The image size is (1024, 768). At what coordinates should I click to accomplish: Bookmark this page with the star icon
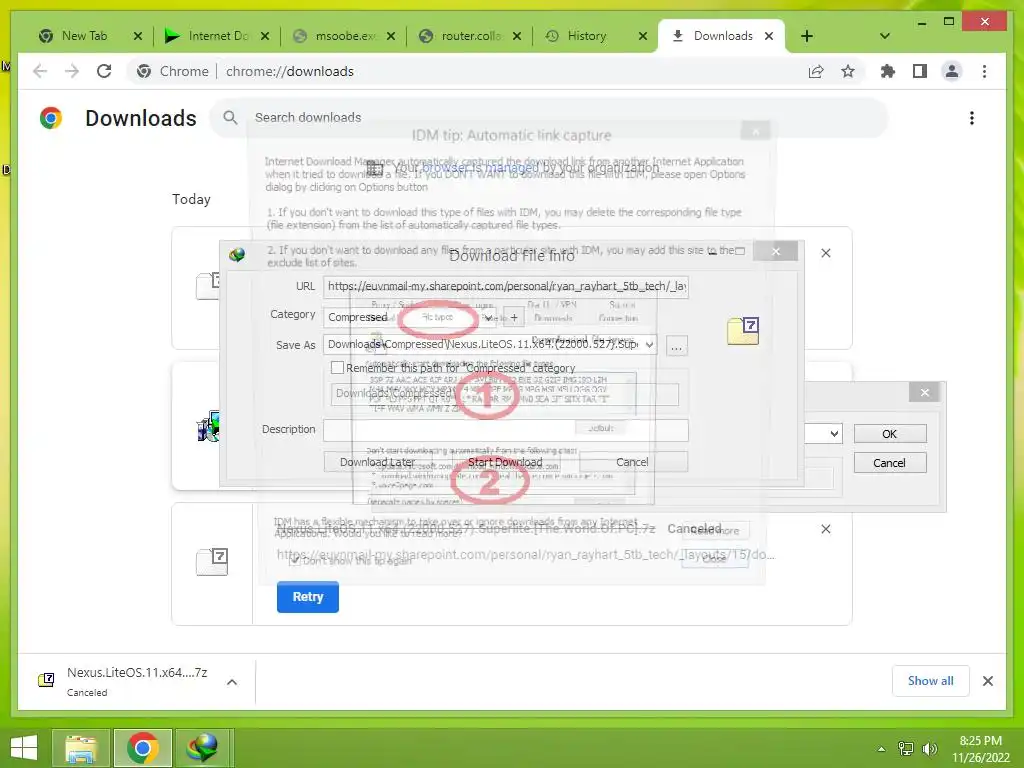click(848, 71)
